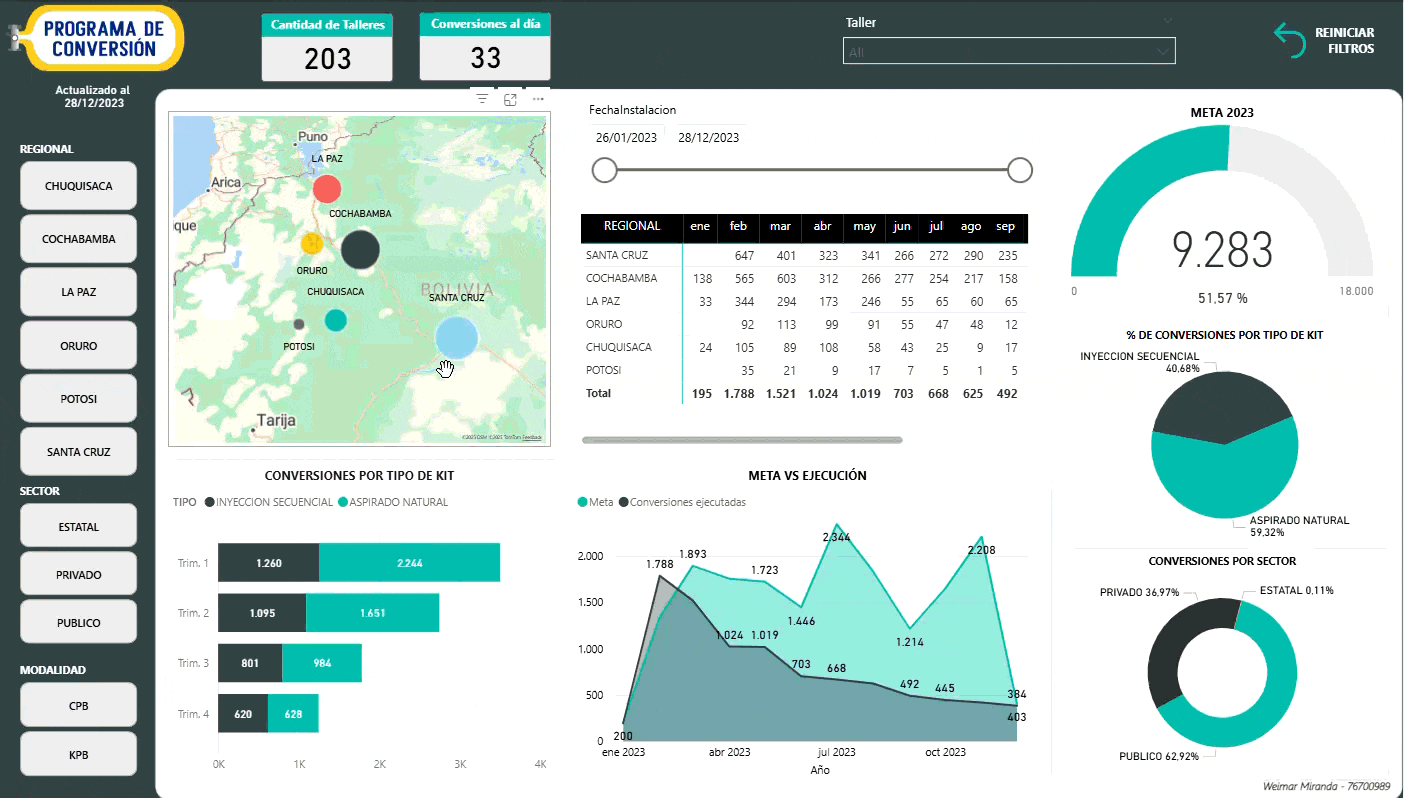Screen dimensions: 1404x798
Task: Click Santa Cruz feb value 647
Action: 742,256
